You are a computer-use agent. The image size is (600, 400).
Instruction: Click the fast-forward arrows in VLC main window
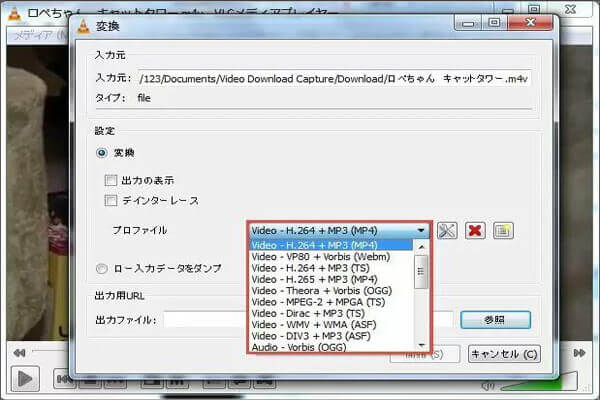pyautogui.click(x=579, y=353)
